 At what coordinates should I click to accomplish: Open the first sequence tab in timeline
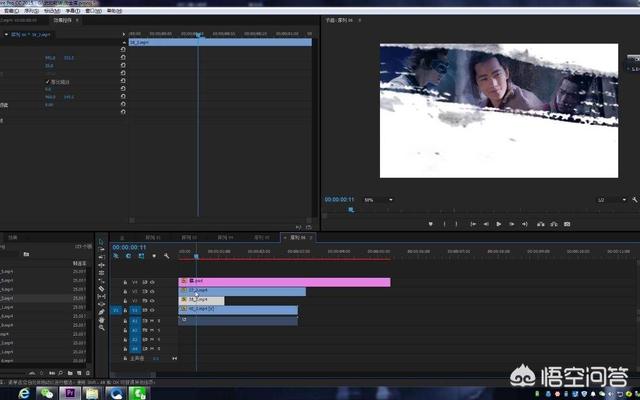[151, 238]
